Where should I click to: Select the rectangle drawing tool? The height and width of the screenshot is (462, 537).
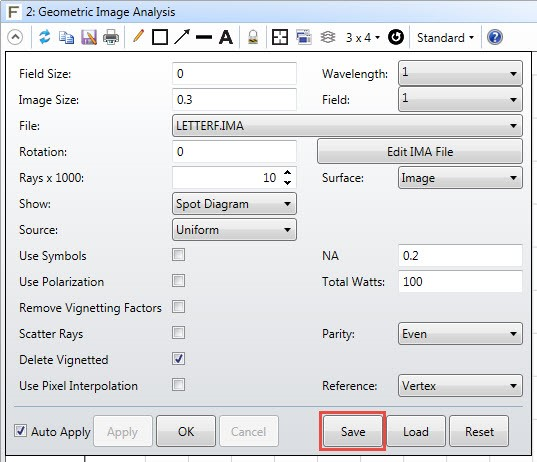160,37
